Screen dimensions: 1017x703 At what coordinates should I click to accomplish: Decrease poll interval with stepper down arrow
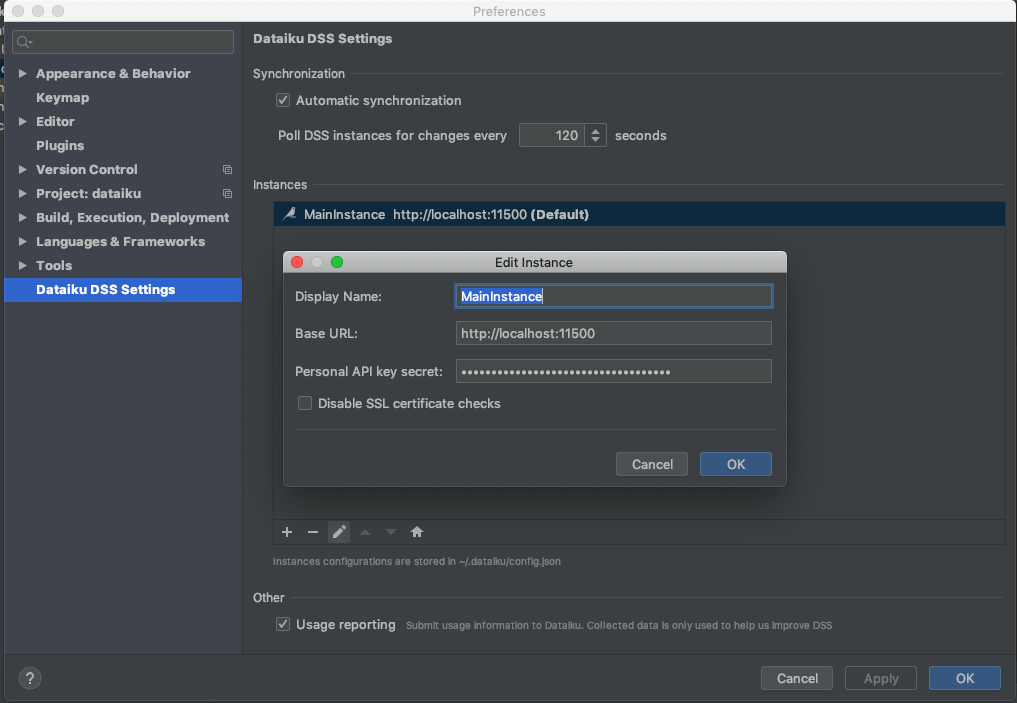(595, 140)
